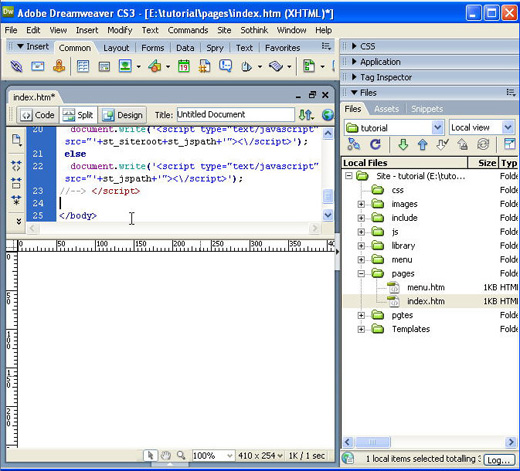Click Connect to remote host icon
The width and height of the screenshot is (520, 471).
tap(354, 144)
